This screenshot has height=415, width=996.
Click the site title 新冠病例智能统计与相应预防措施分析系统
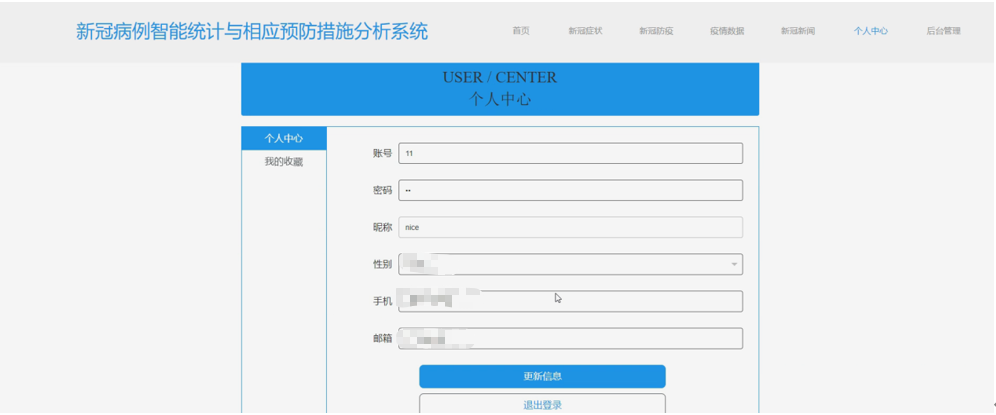pyautogui.click(x=252, y=31)
